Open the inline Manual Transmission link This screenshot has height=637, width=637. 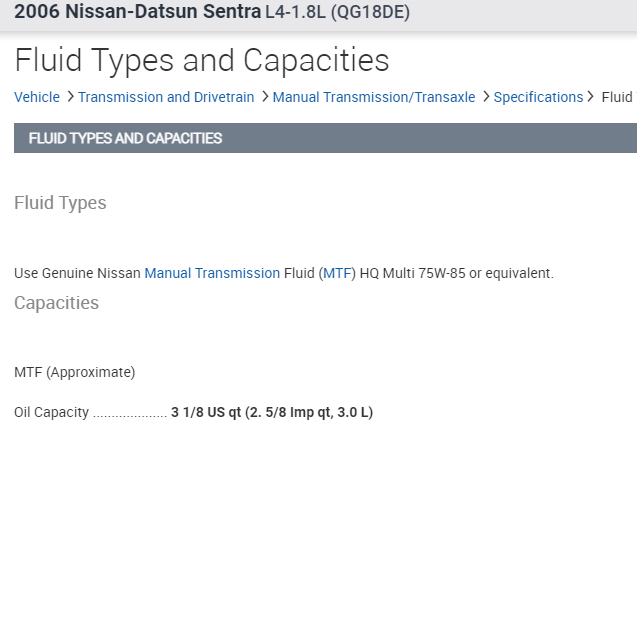pyautogui.click(x=212, y=273)
